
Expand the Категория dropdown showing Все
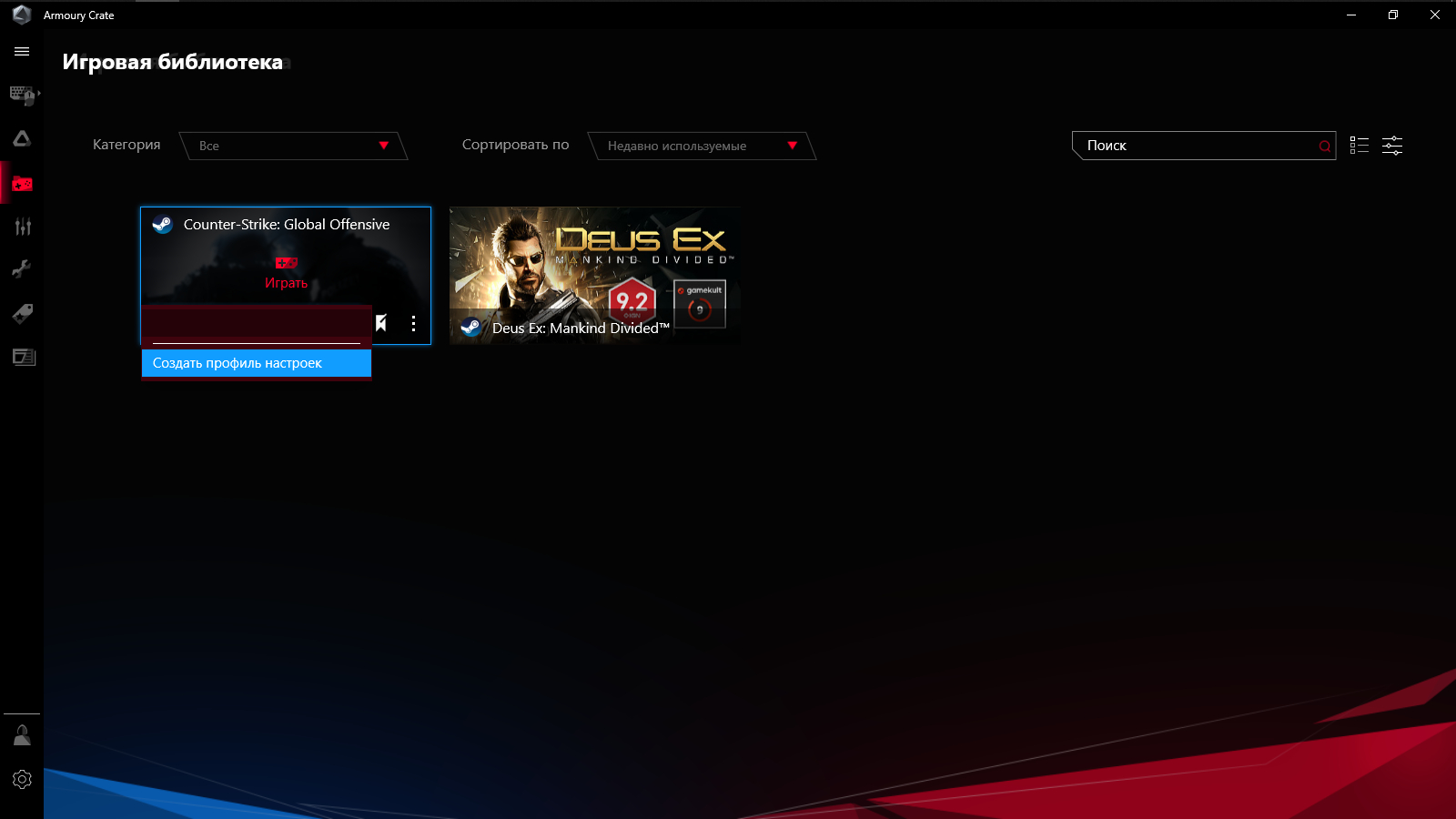(x=293, y=146)
